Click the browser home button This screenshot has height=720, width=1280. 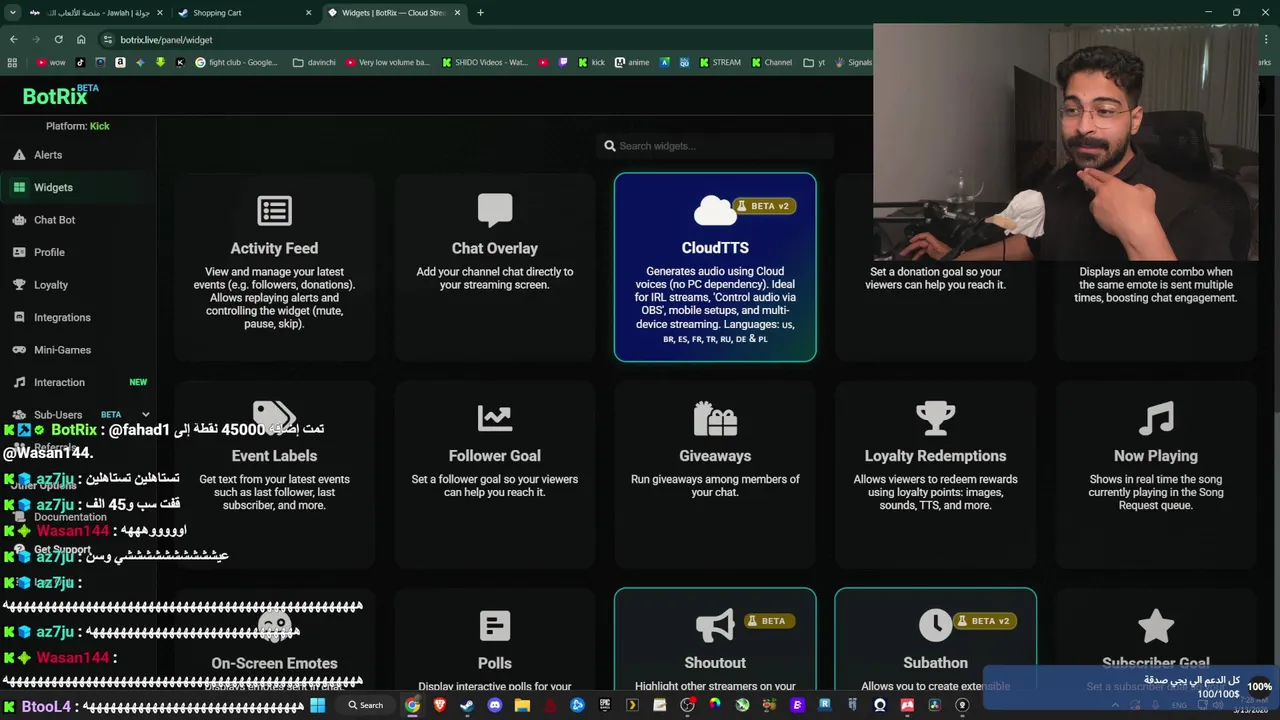tap(81, 40)
